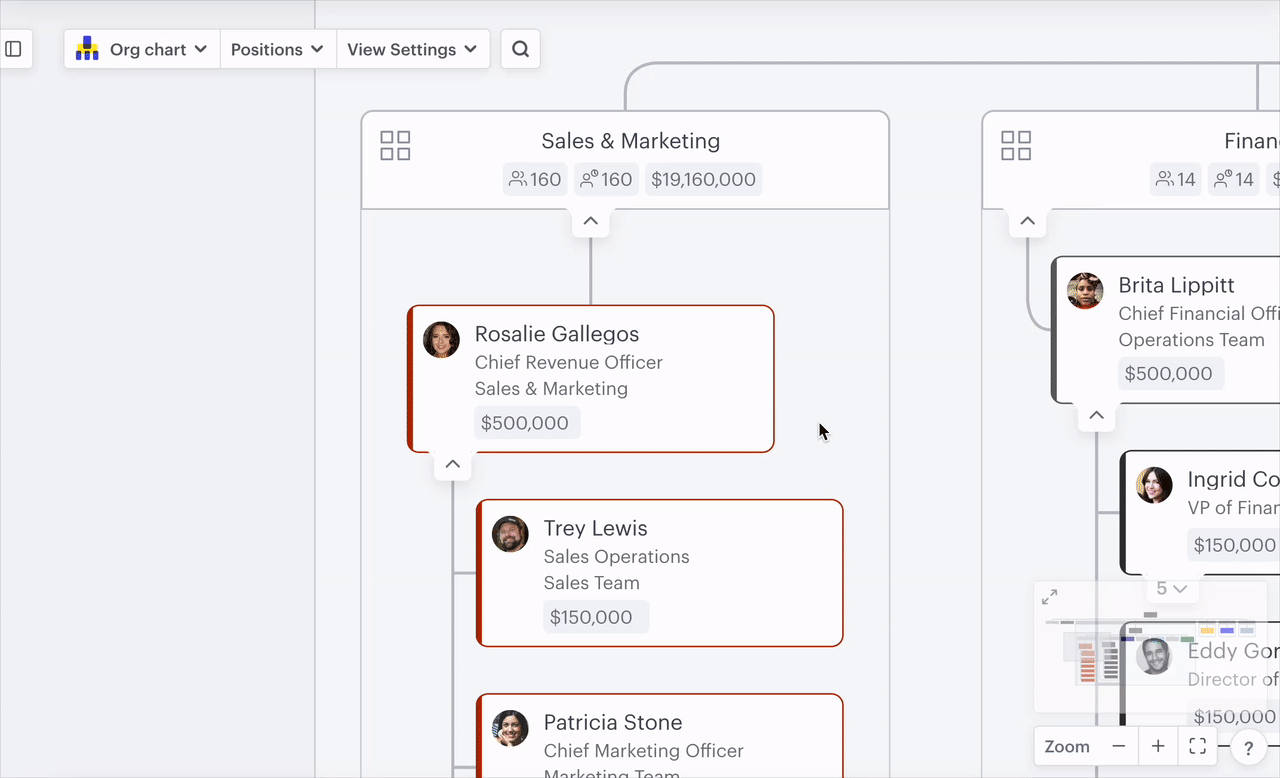Click the headcount badge showing 160

point(534,179)
